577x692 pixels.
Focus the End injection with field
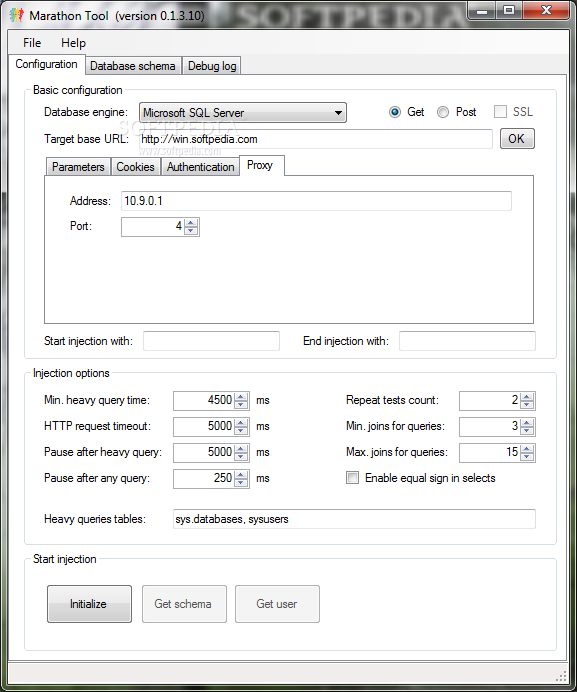click(468, 341)
